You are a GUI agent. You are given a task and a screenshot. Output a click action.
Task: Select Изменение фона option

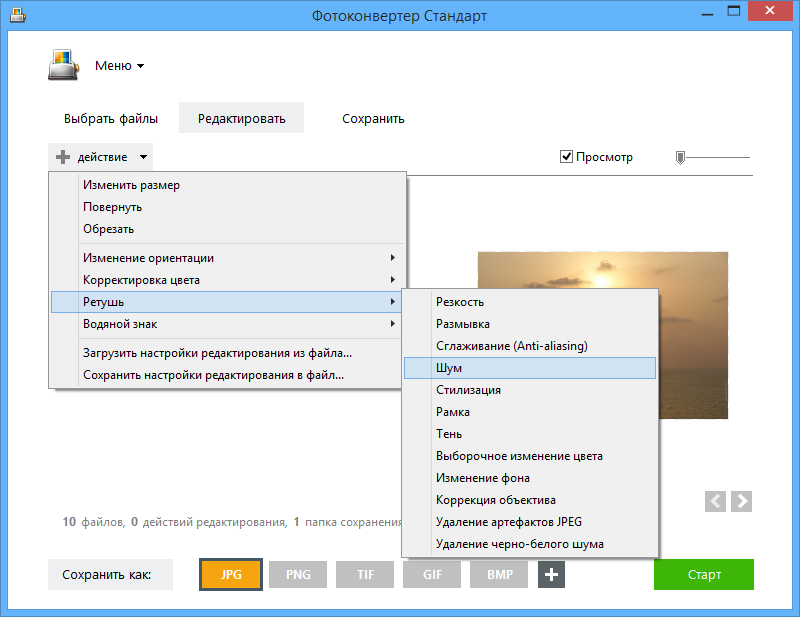pyautogui.click(x=530, y=478)
